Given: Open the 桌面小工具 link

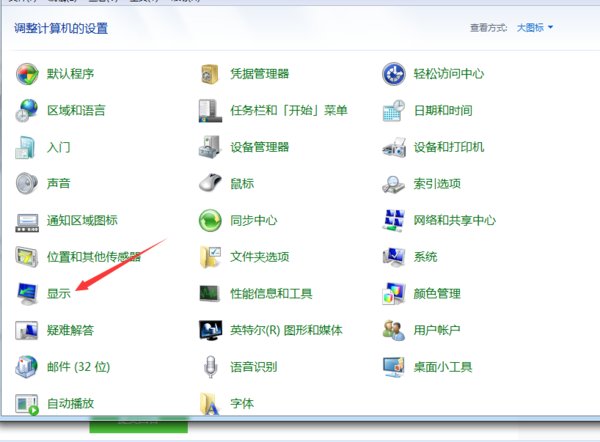Looking at the screenshot, I should pyautogui.click(x=443, y=367).
